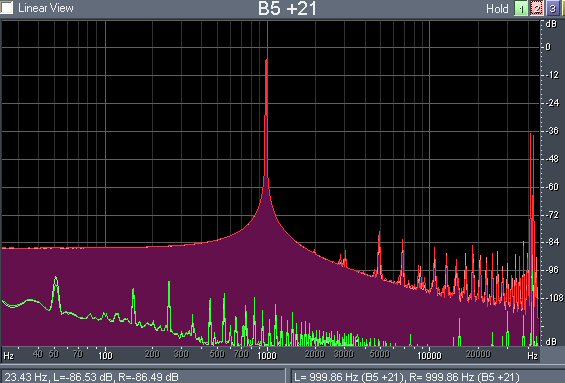Viewport: 565px width, 383px height.
Task: Click the 10000 label on frequency axis
Action: (429, 355)
